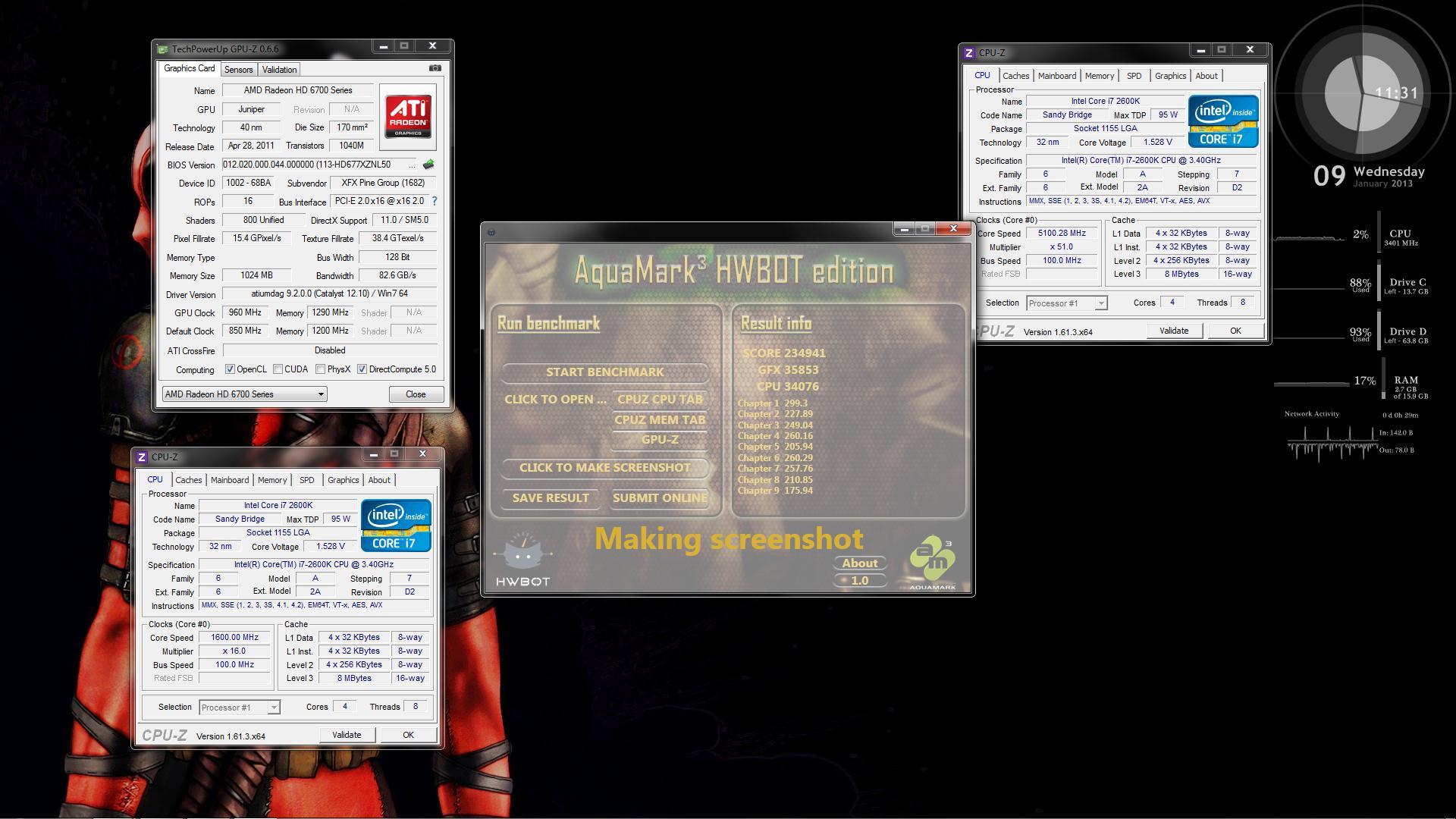1456x819 pixels.
Task: Click Core Speed 5100.28 MHz in top-right CPU-Z
Action: point(1062,234)
